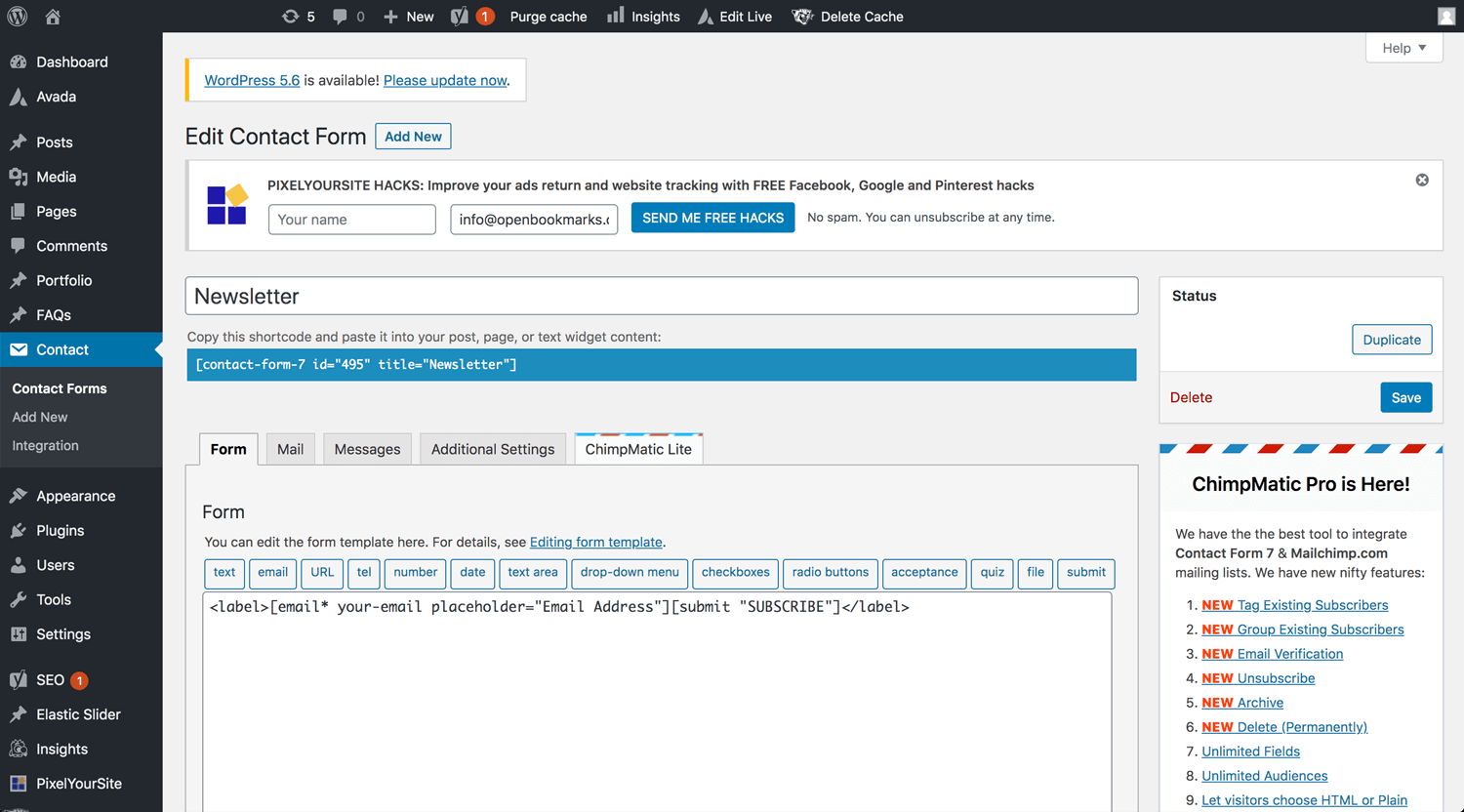
Task: Click Purge cache in admin bar
Action: [549, 17]
